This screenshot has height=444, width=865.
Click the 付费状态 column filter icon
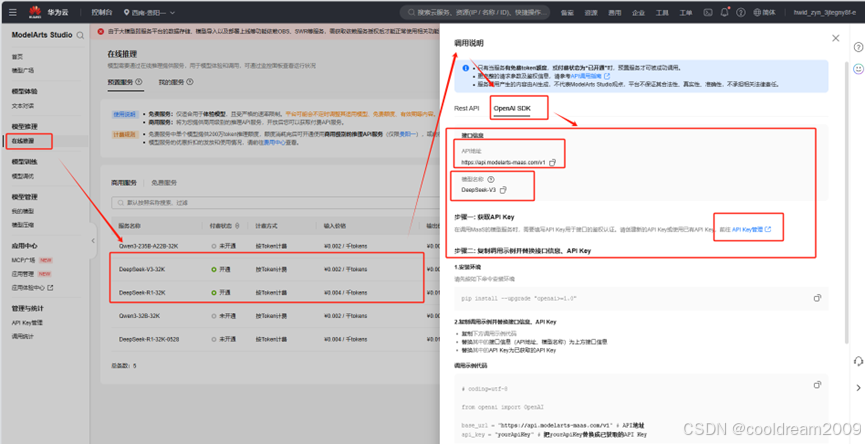coord(237,226)
